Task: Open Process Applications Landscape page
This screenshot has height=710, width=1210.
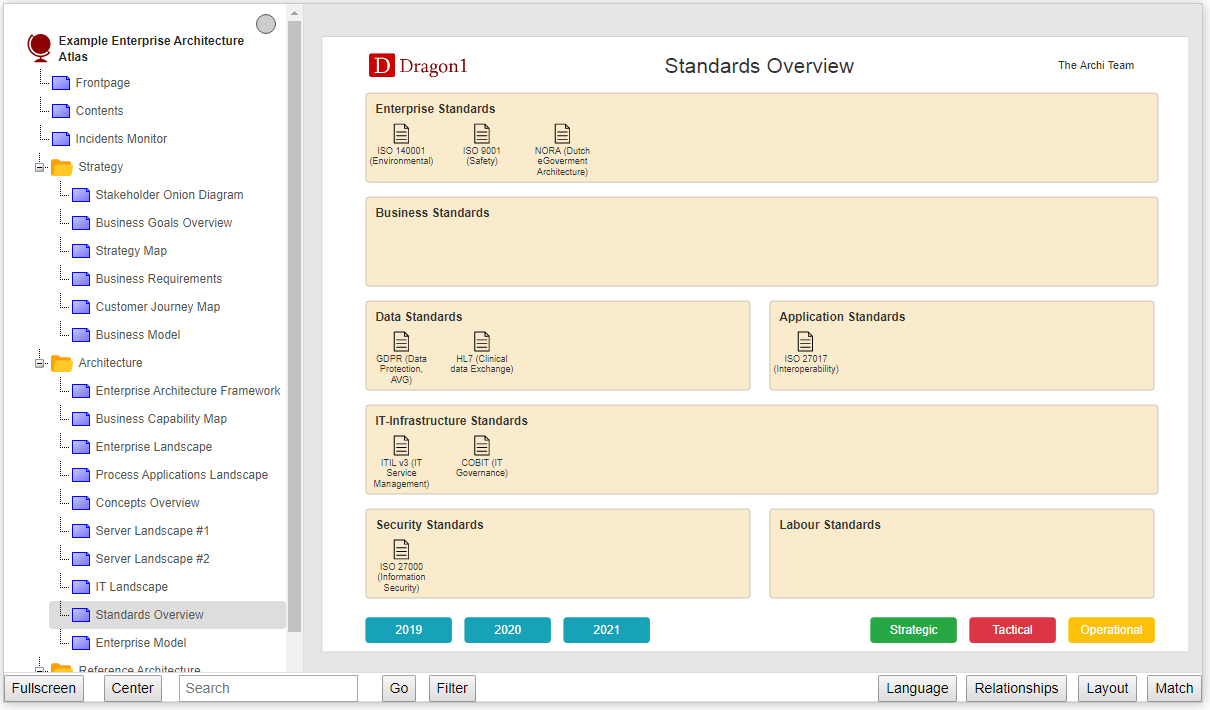Action: (182, 475)
